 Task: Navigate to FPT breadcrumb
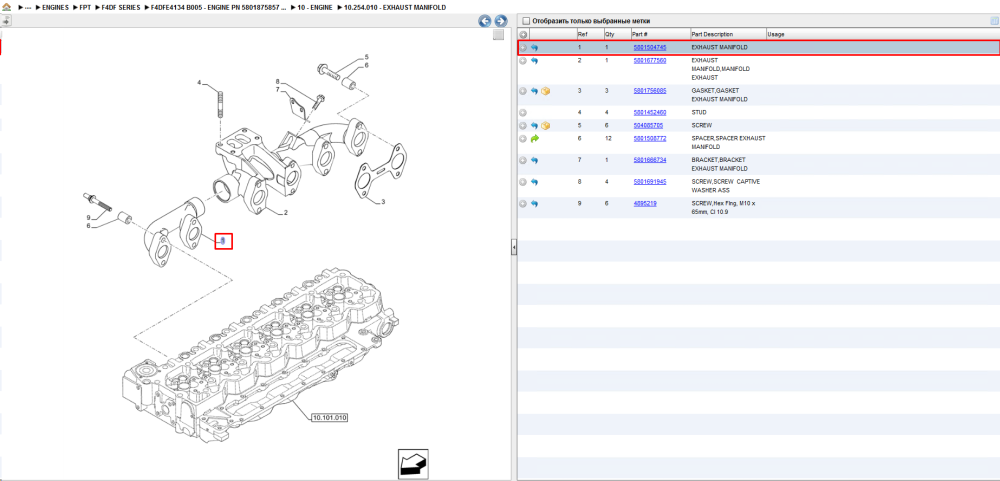click(x=85, y=8)
